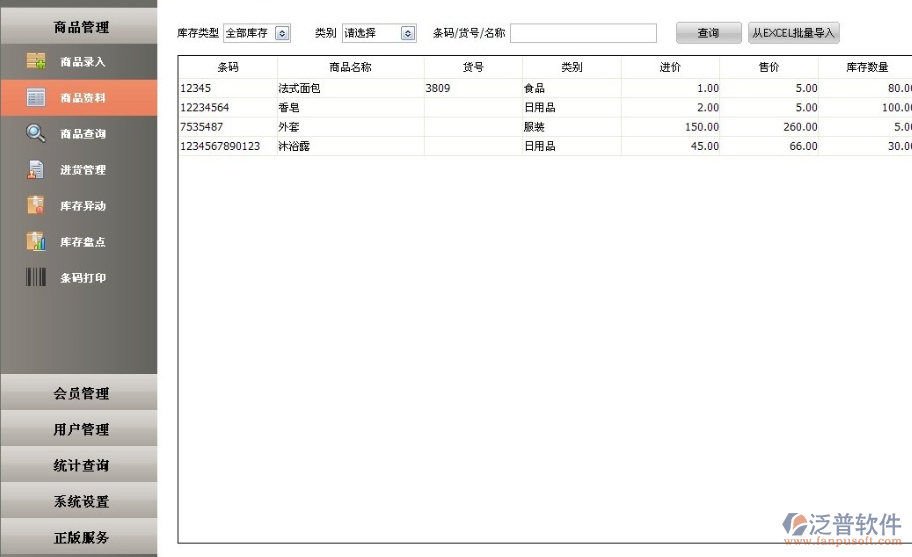Click the 货号 cell 3809
Viewport: 912px width, 557px height.
coord(473,88)
